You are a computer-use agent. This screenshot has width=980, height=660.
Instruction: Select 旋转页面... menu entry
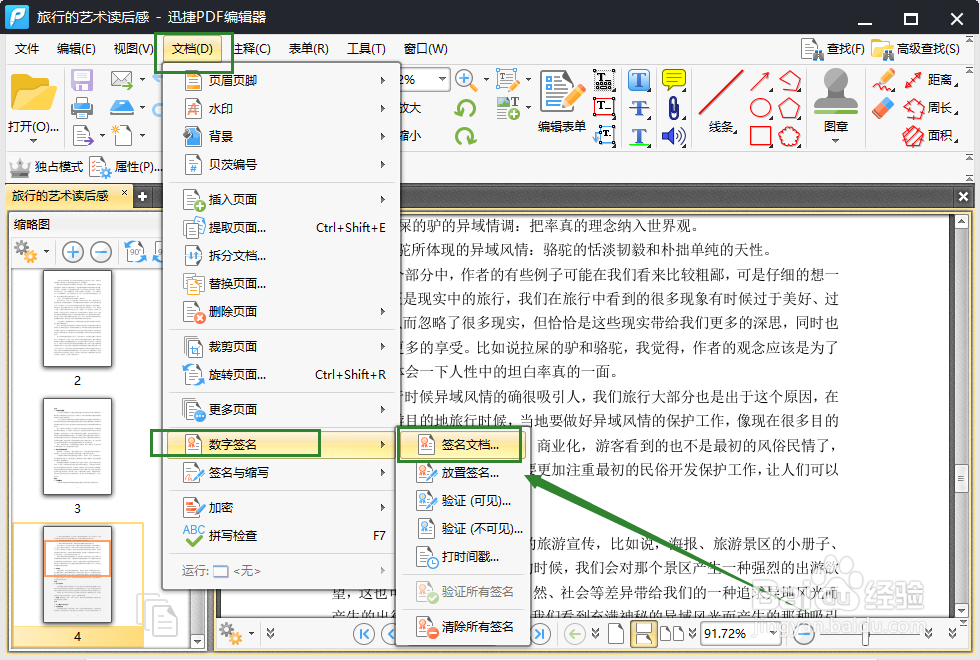click(x=282, y=375)
